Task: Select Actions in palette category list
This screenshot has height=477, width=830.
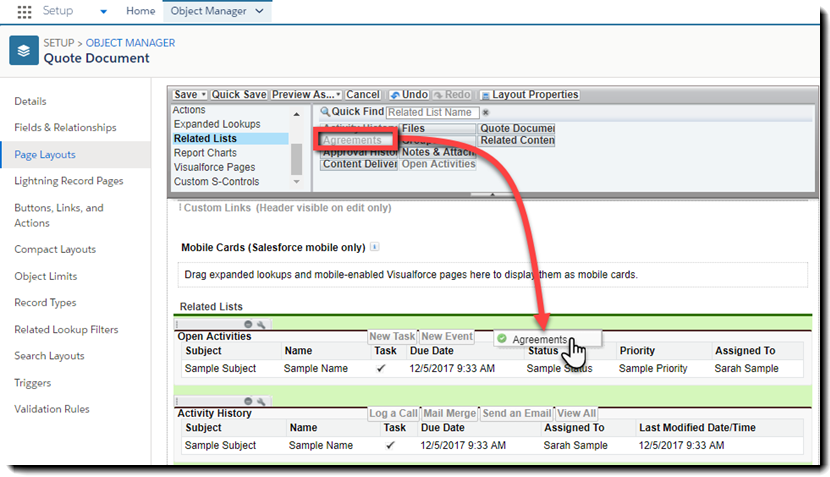Action: pos(189,110)
